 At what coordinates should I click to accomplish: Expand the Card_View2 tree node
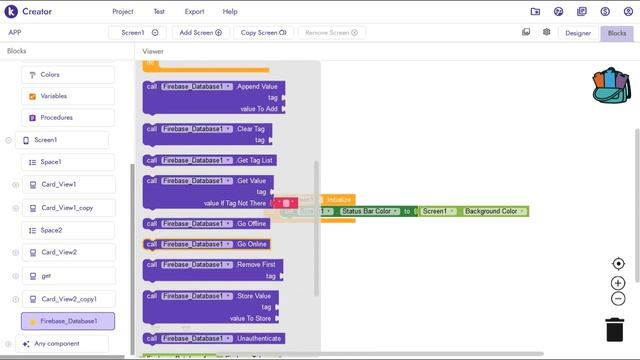(16, 253)
